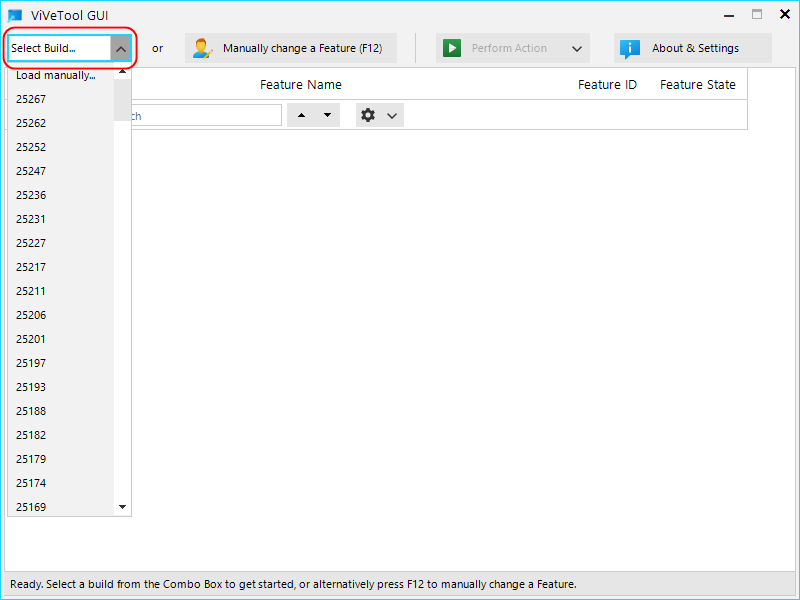
Task: Pick build 25217 in the dropdown
Action: click(x=61, y=267)
